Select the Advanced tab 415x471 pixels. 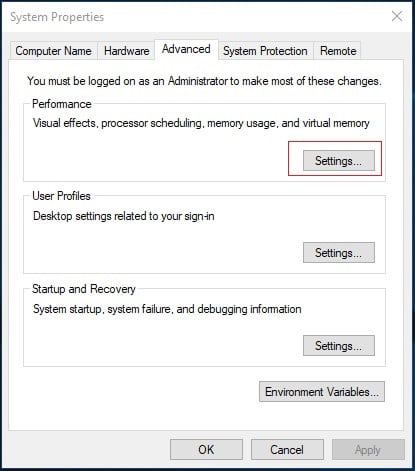tap(186, 49)
